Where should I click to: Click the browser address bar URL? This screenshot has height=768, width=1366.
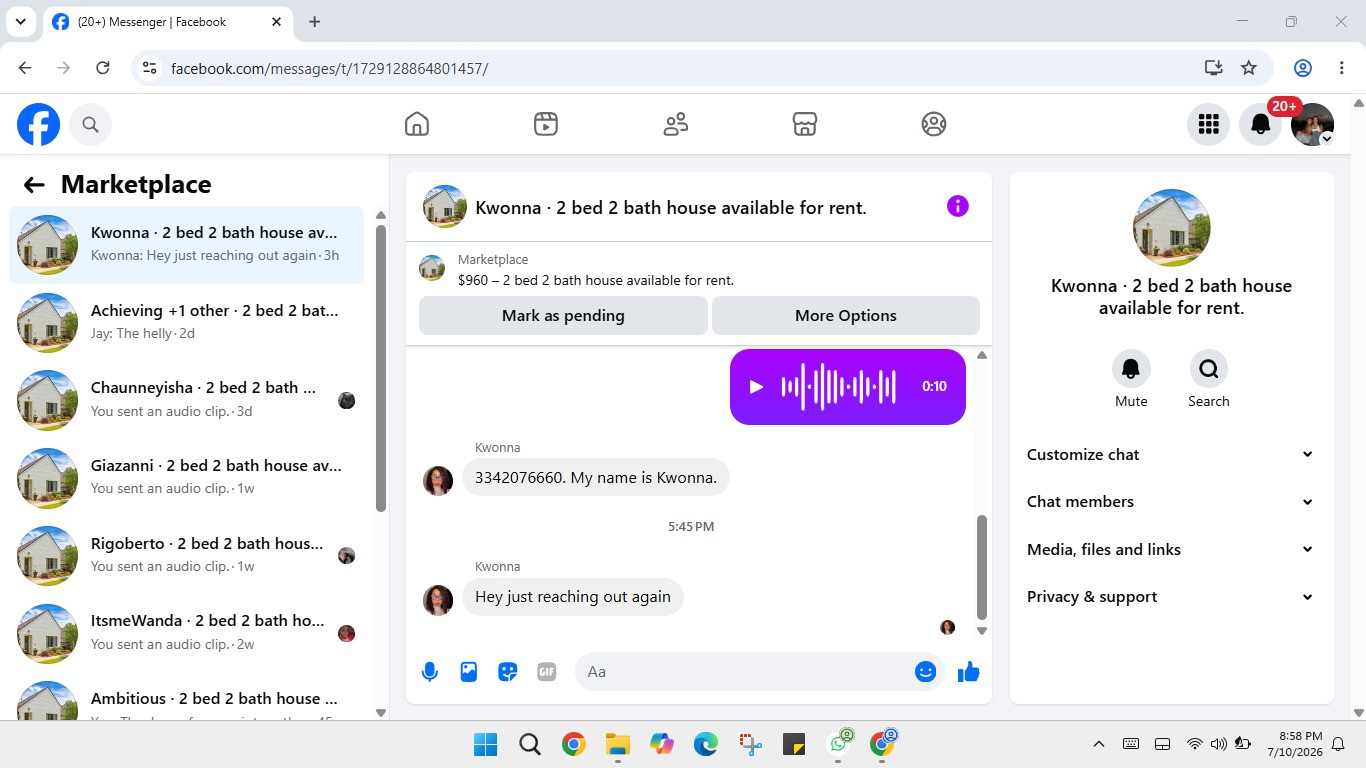[x=329, y=68]
